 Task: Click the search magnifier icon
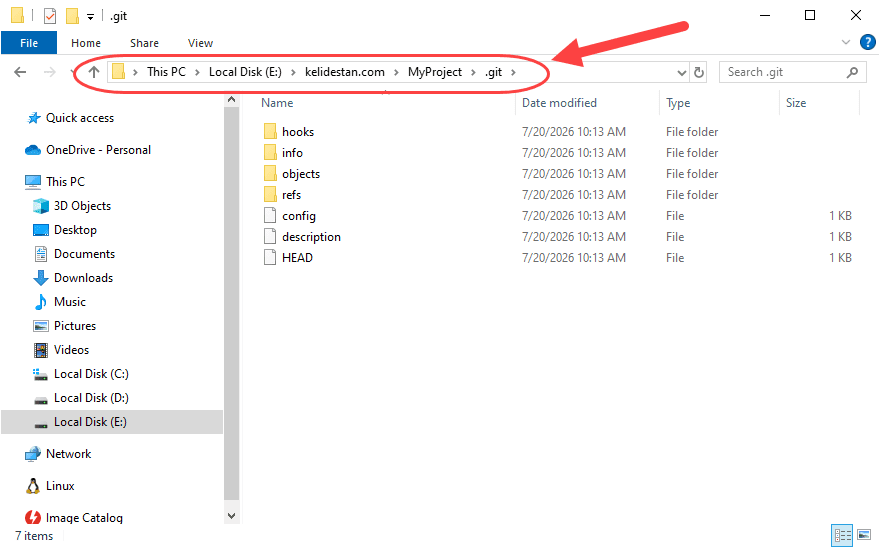click(852, 72)
